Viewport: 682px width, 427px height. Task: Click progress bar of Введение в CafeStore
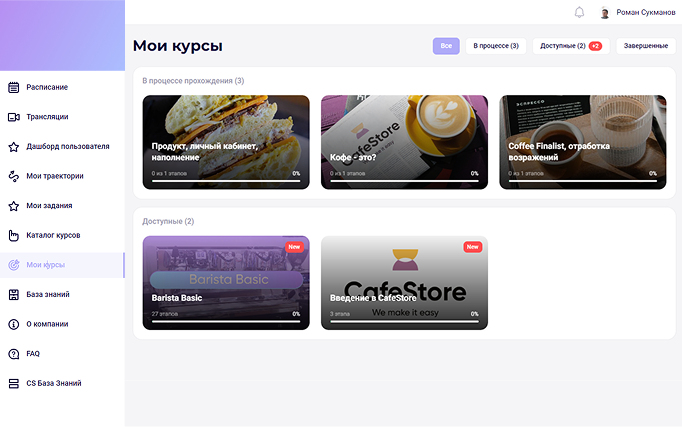(404, 322)
